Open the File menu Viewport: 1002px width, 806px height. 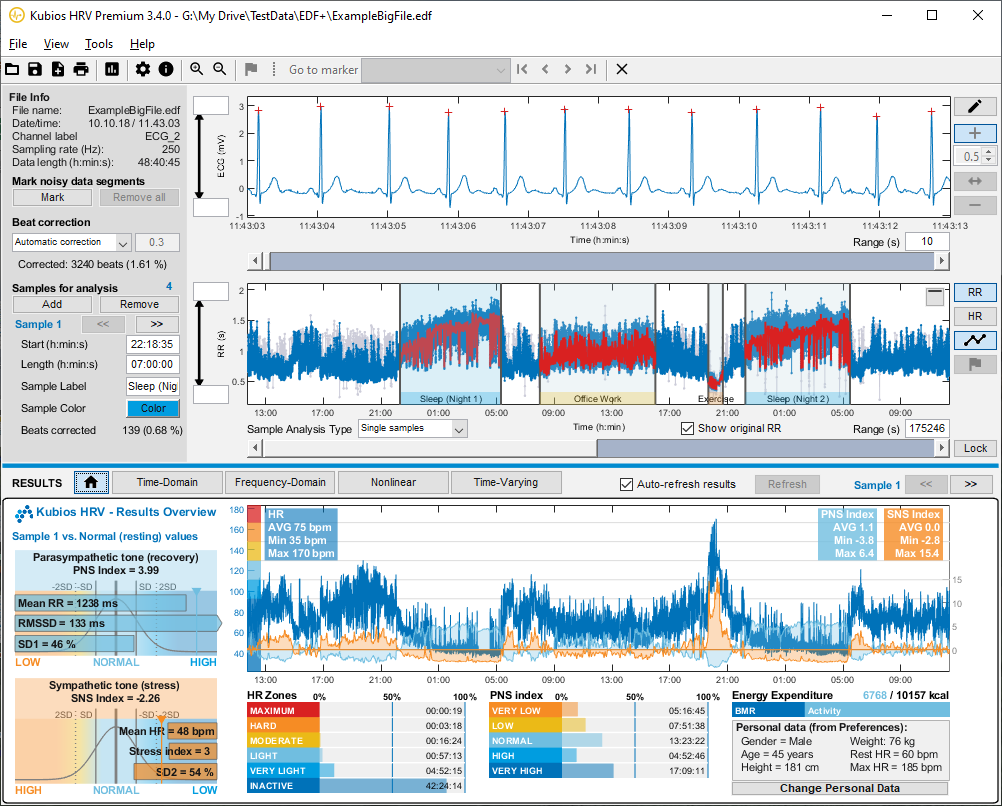pos(18,43)
